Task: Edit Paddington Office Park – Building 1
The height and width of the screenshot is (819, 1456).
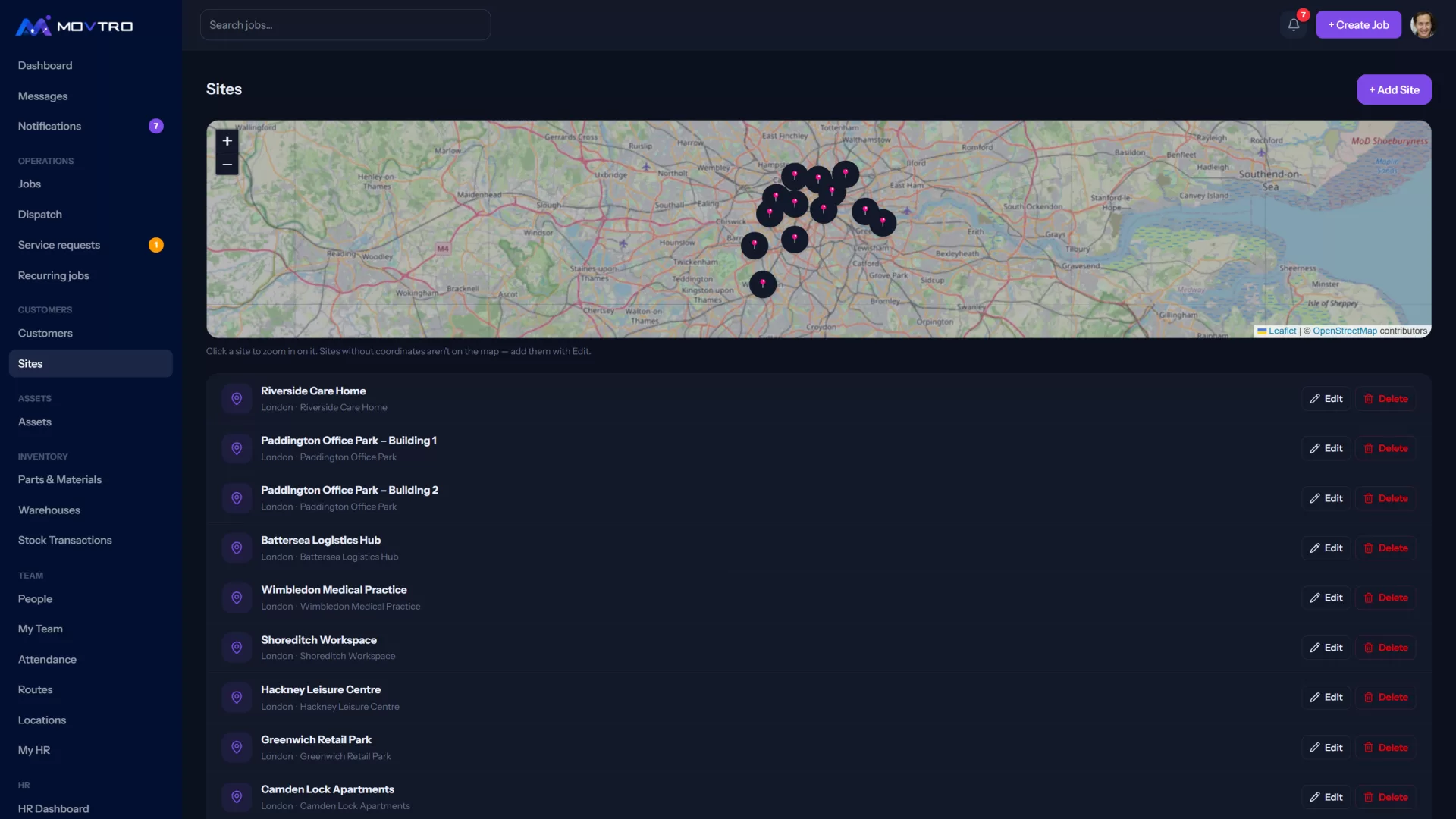Action: coord(1326,449)
